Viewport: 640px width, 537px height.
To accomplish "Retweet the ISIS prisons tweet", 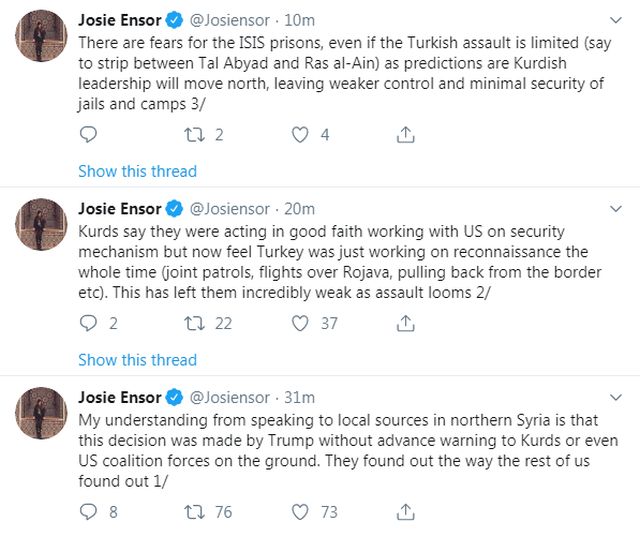I will (194, 134).
